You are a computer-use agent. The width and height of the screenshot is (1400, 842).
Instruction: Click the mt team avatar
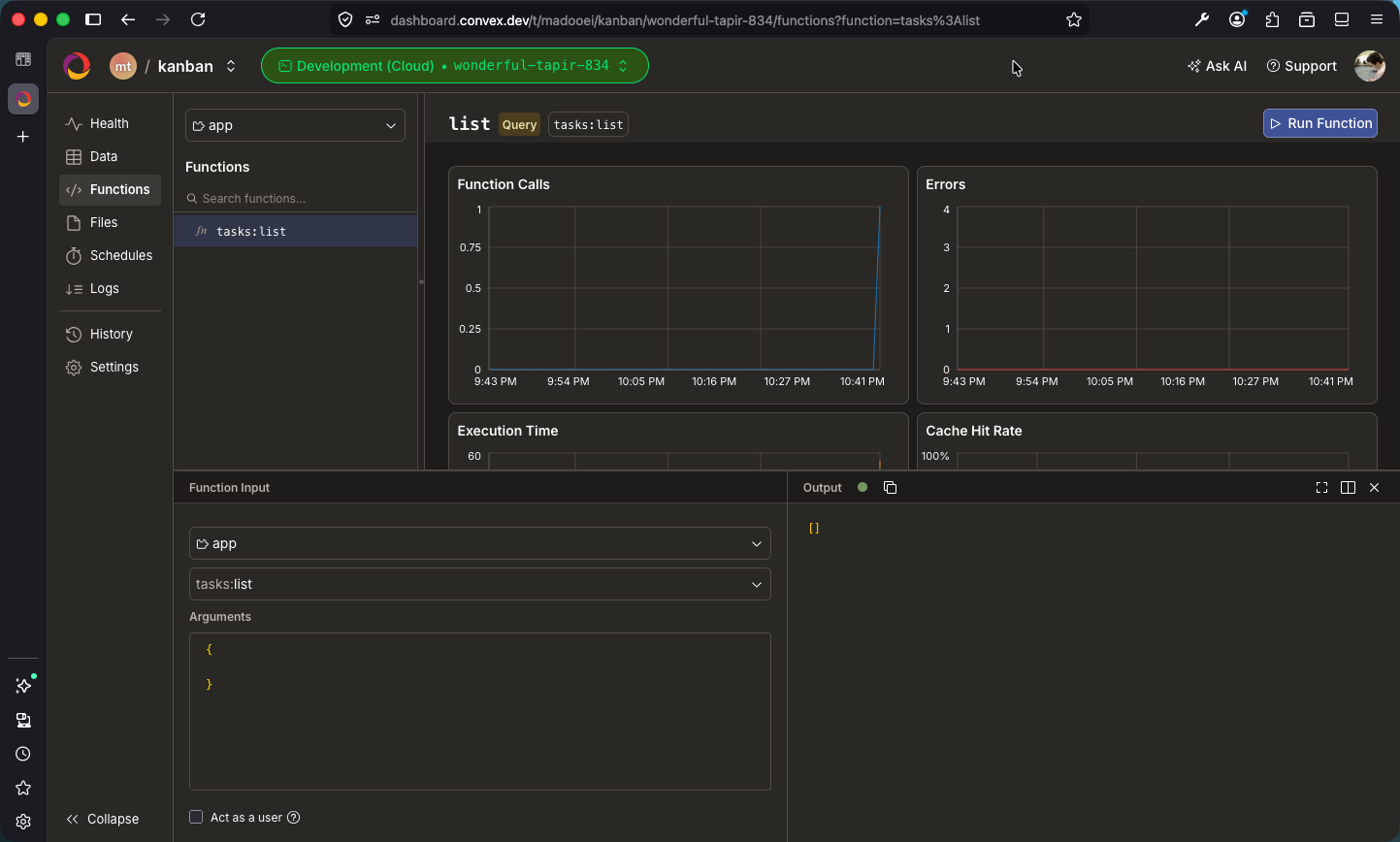pos(122,66)
